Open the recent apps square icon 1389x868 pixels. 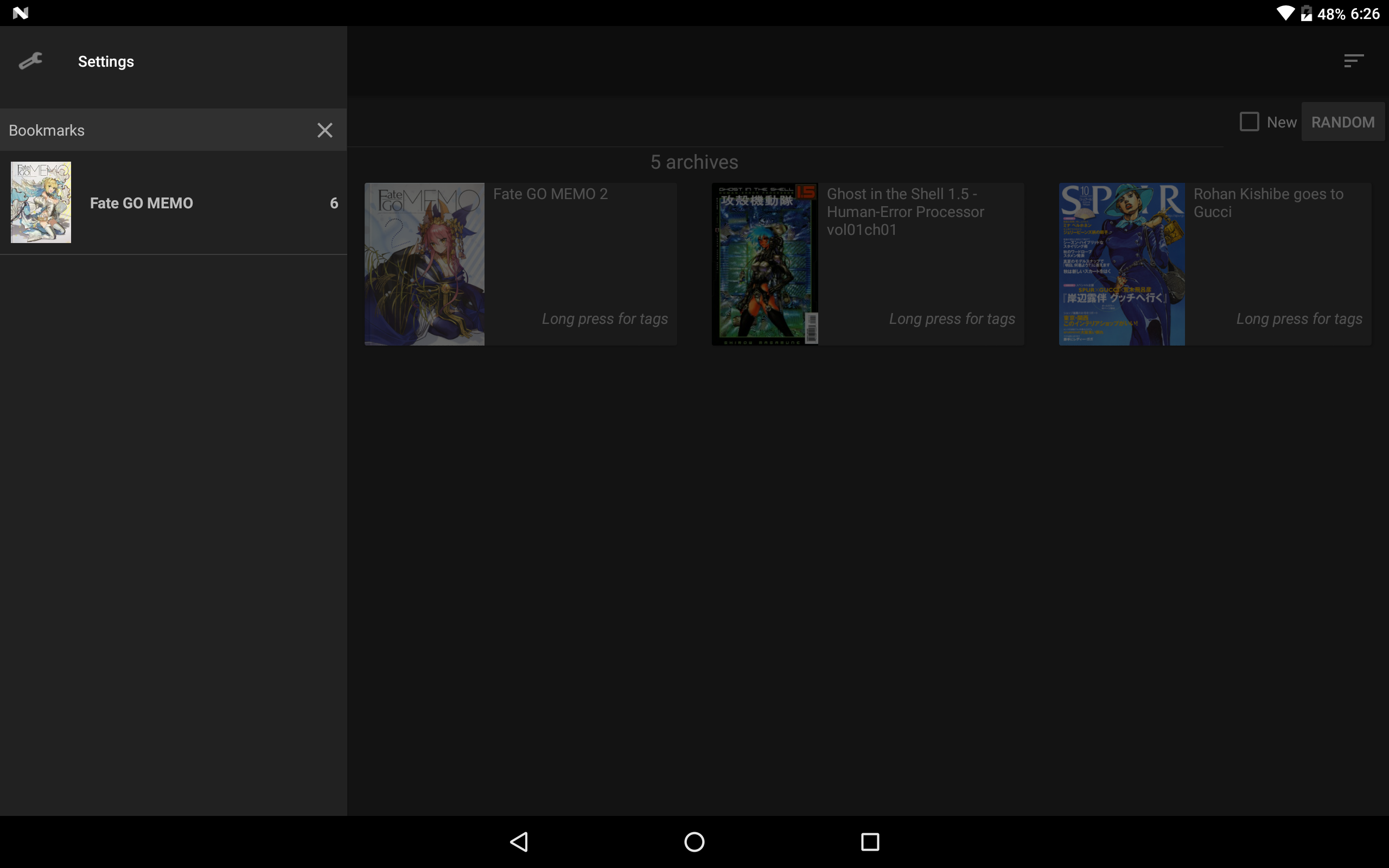coord(870,841)
